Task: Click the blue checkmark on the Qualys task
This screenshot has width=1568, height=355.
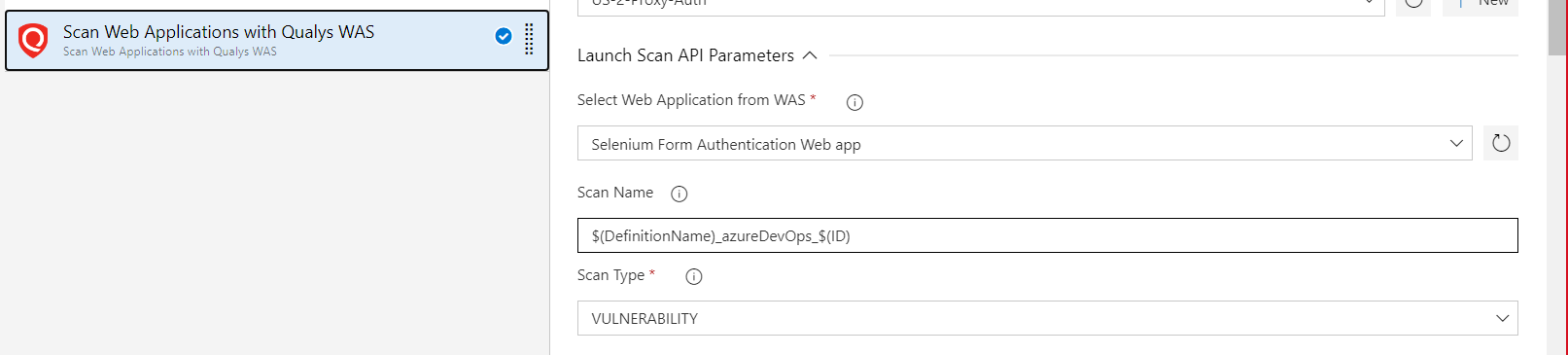Action: [x=504, y=37]
